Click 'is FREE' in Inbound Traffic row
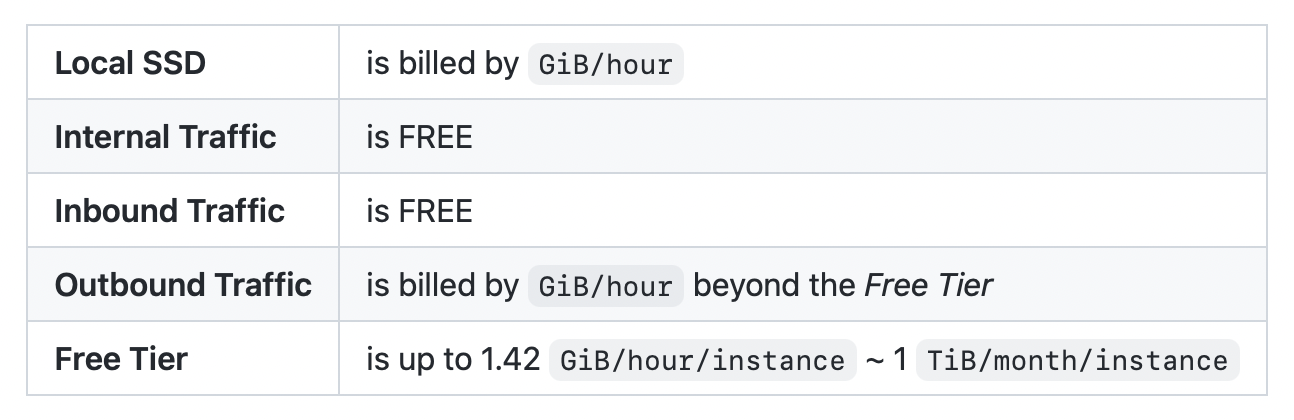1294x420 pixels. click(x=419, y=211)
